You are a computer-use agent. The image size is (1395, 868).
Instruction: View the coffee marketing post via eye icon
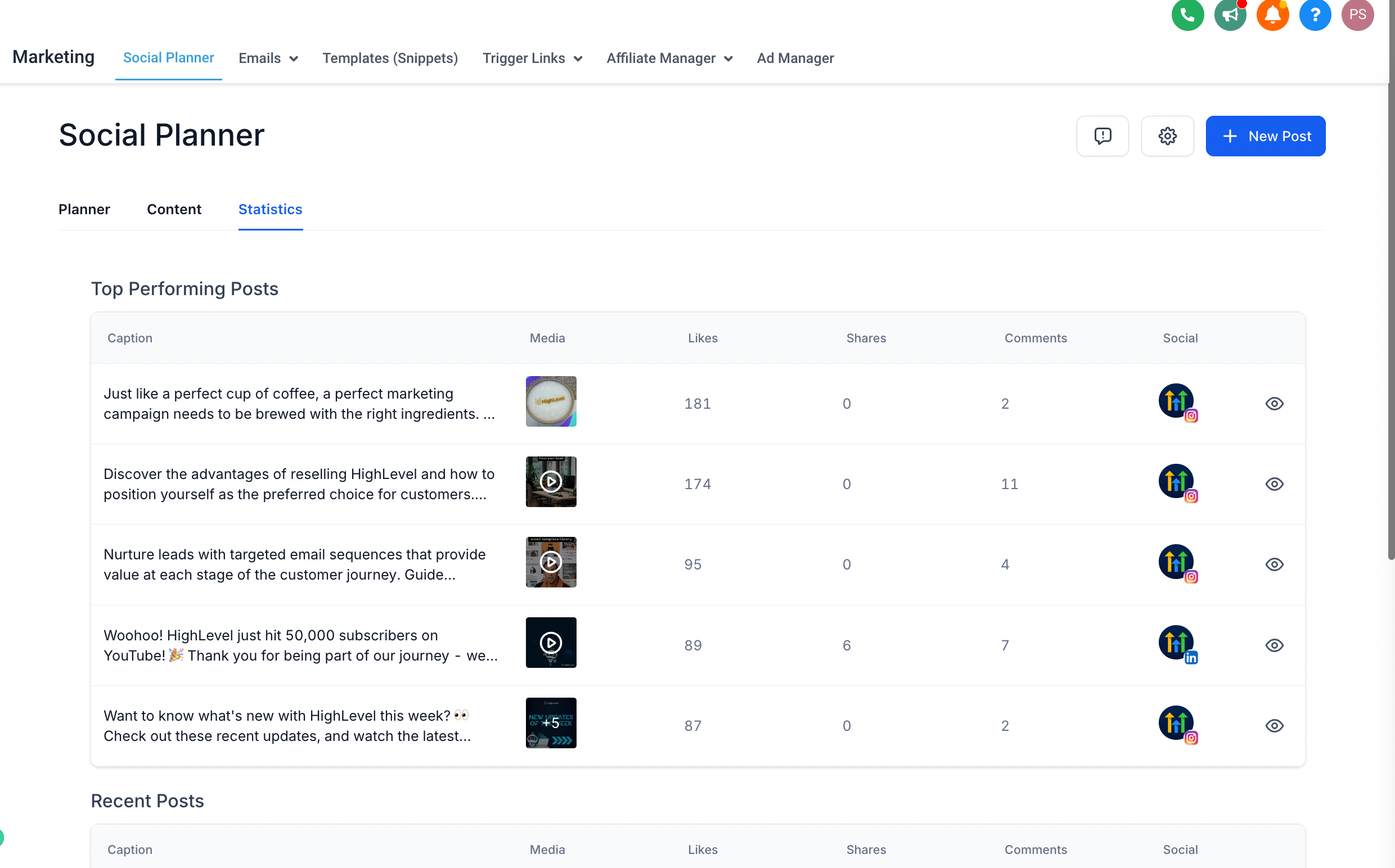tap(1274, 404)
